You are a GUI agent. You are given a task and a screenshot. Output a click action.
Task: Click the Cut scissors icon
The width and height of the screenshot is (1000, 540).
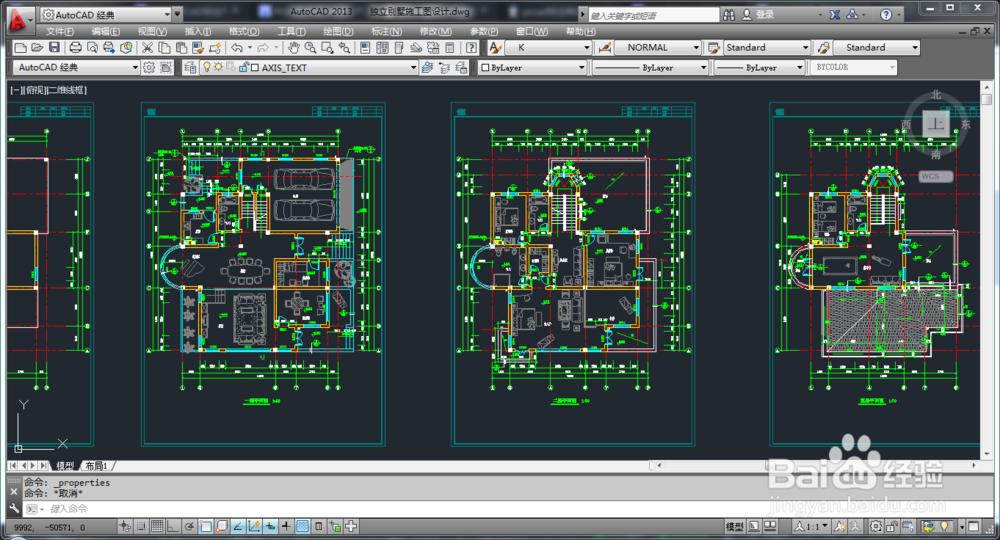click(x=147, y=48)
